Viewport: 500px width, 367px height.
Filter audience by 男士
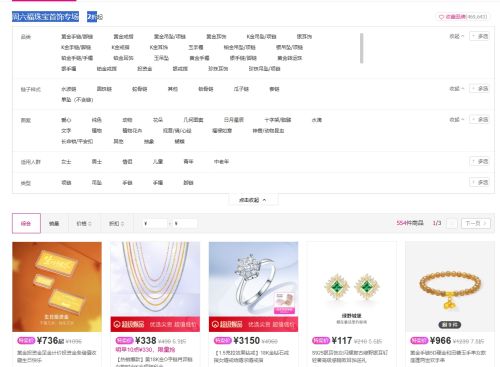click(x=97, y=162)
